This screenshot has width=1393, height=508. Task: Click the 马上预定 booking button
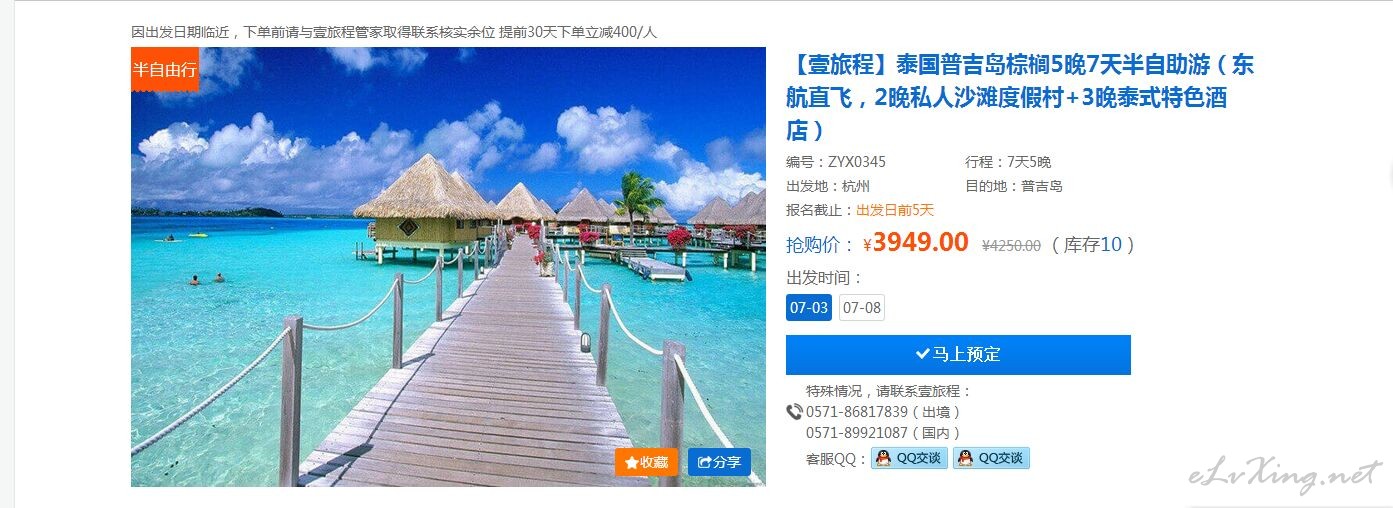(958, 355)
